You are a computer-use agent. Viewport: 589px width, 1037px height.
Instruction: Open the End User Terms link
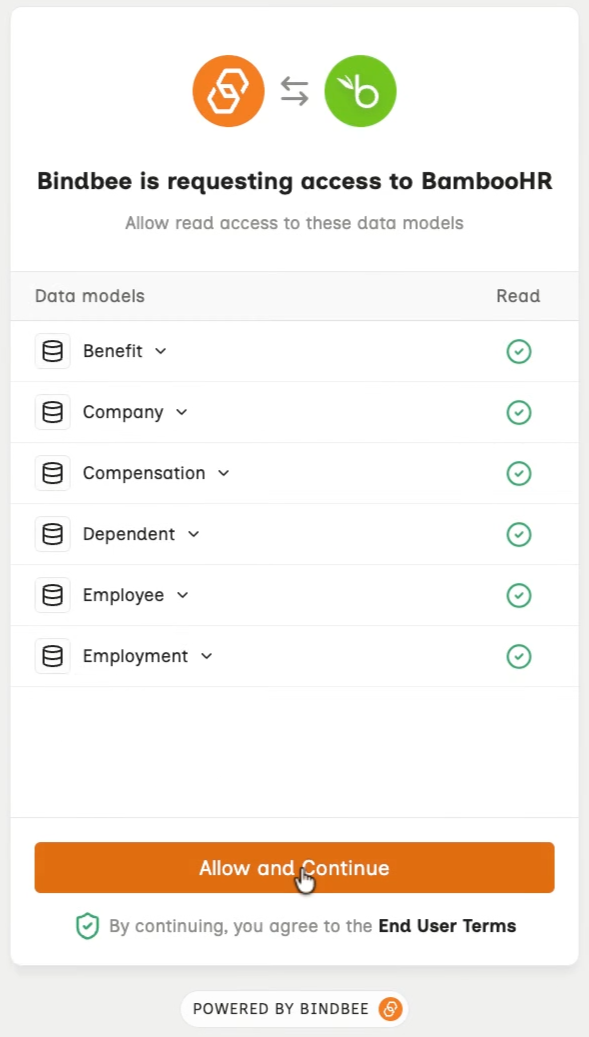447,926
